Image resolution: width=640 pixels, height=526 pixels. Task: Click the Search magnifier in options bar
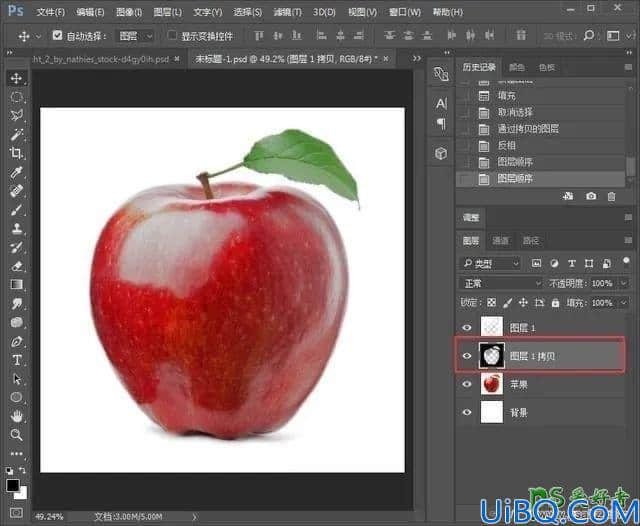point(589,36)
